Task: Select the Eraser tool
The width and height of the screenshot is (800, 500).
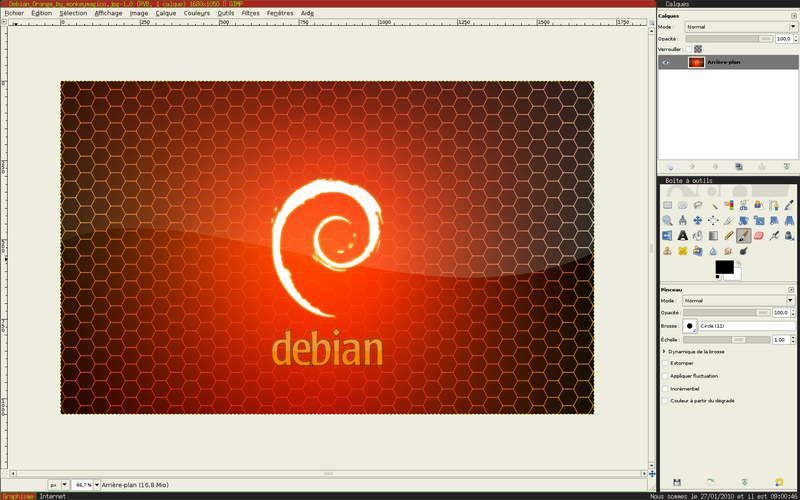Action: coord(759,236)
